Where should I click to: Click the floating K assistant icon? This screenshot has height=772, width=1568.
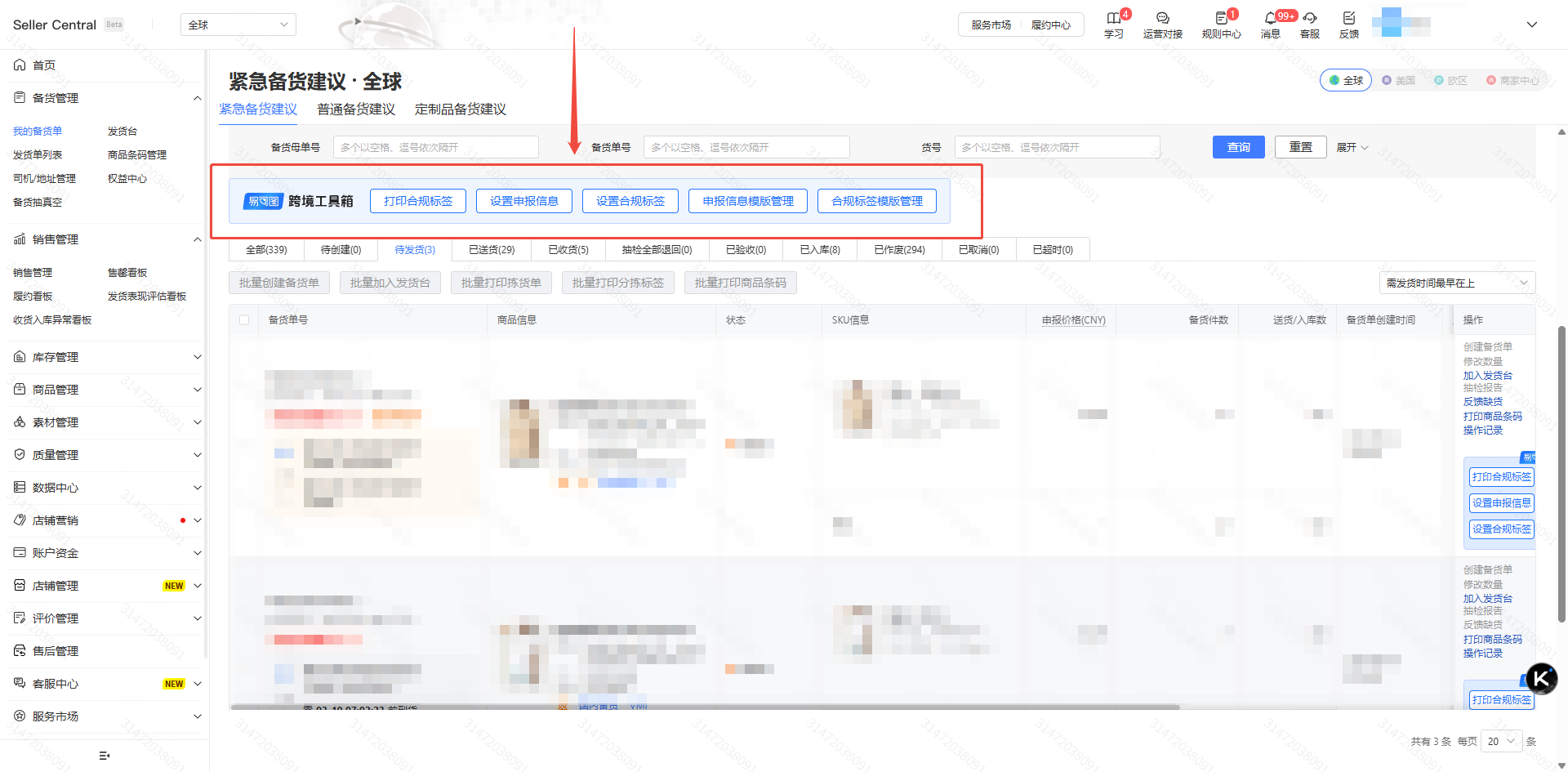[x=1541, y=678]
